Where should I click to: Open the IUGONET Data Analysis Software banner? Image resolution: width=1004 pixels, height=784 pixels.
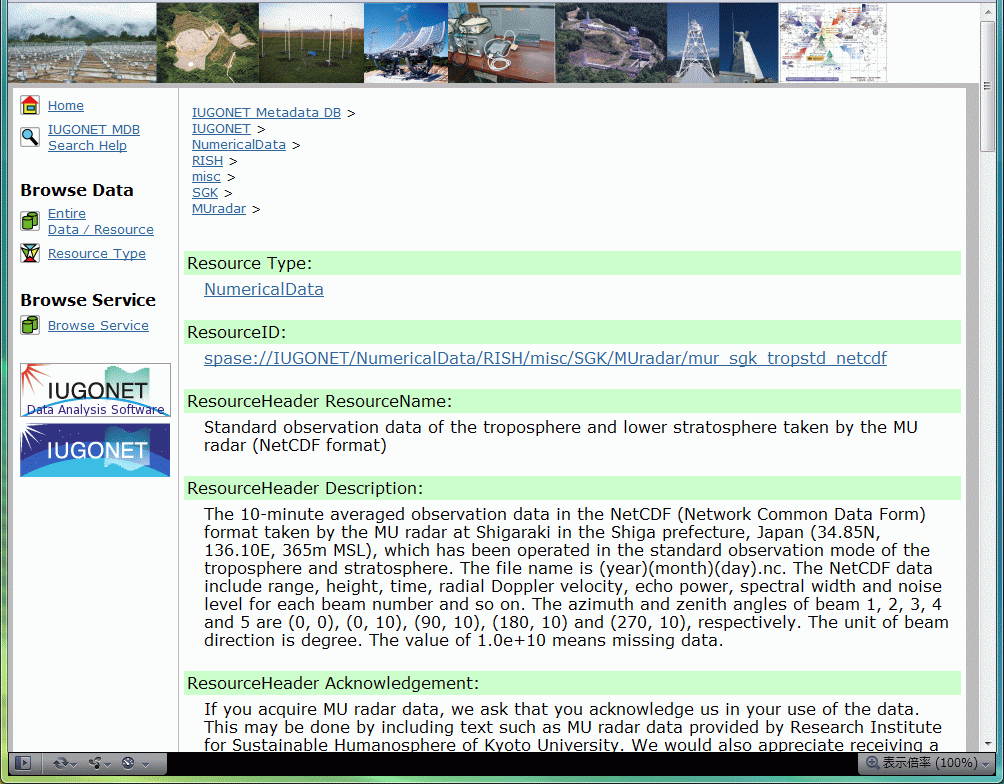95,390
